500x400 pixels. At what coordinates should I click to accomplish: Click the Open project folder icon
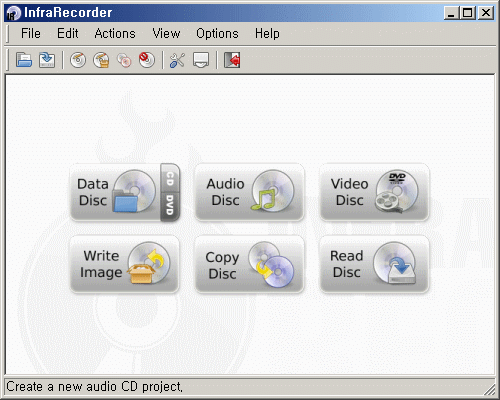pos(24,60)
